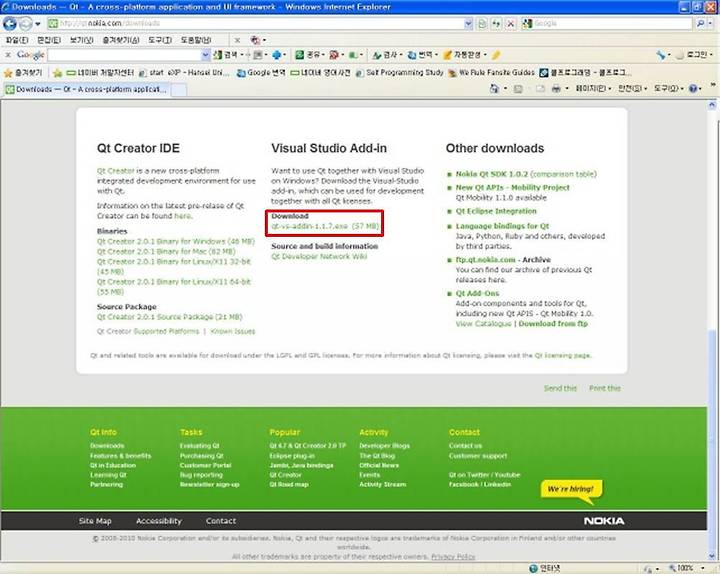Open the 도구(O) command bar dropdown
Screen dimensions: 720x574
pyautogui.click(x=668, y=89)
